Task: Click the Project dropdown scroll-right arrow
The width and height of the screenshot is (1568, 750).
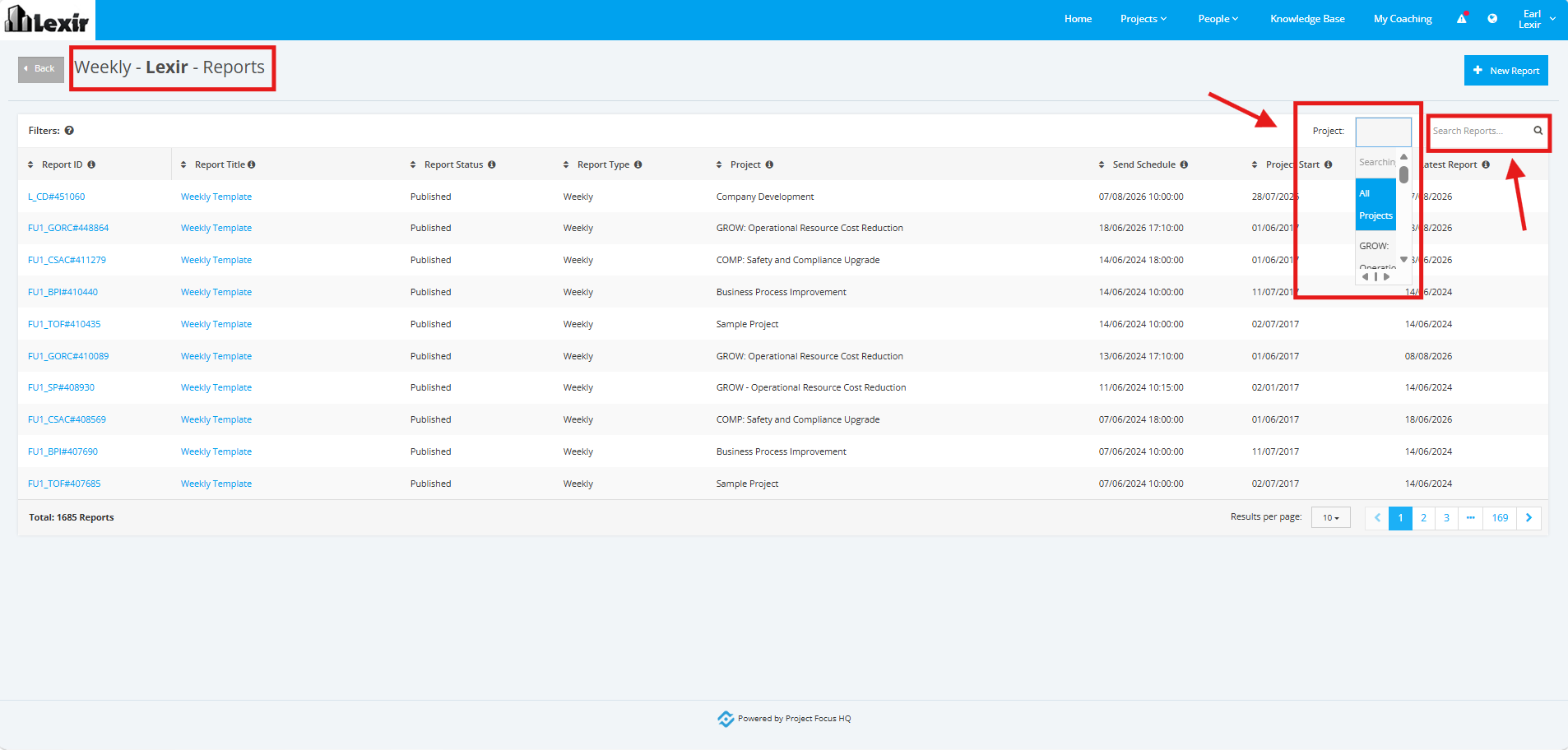Action: [x=1386, y=277]
